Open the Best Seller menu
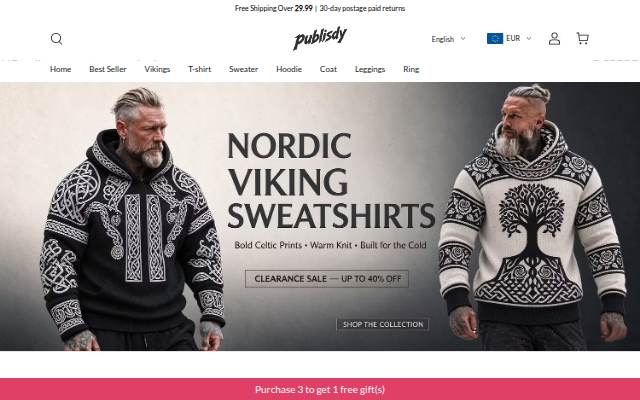 (108, 69)
